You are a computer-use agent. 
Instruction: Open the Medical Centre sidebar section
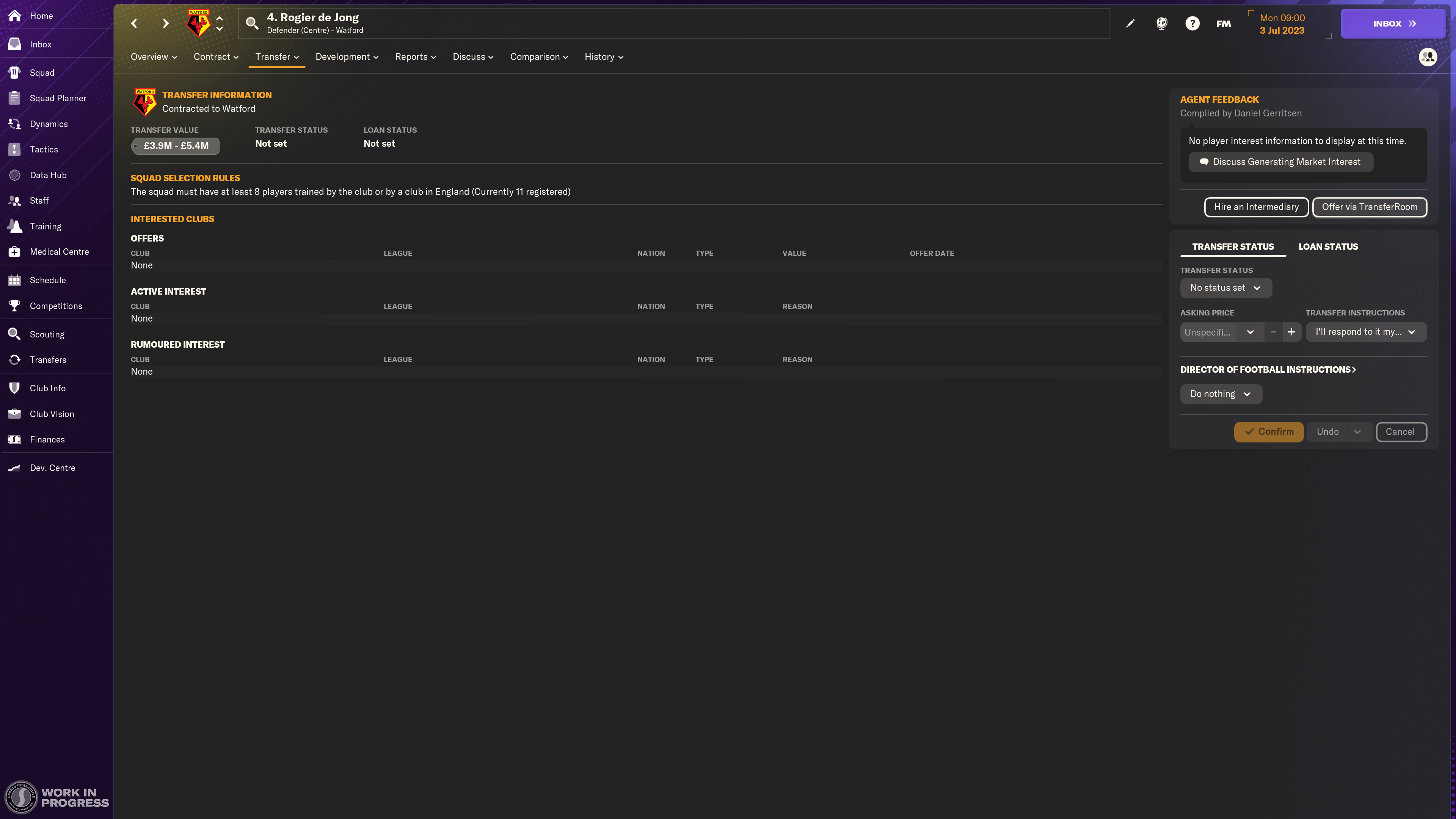[x=59, y=251]
